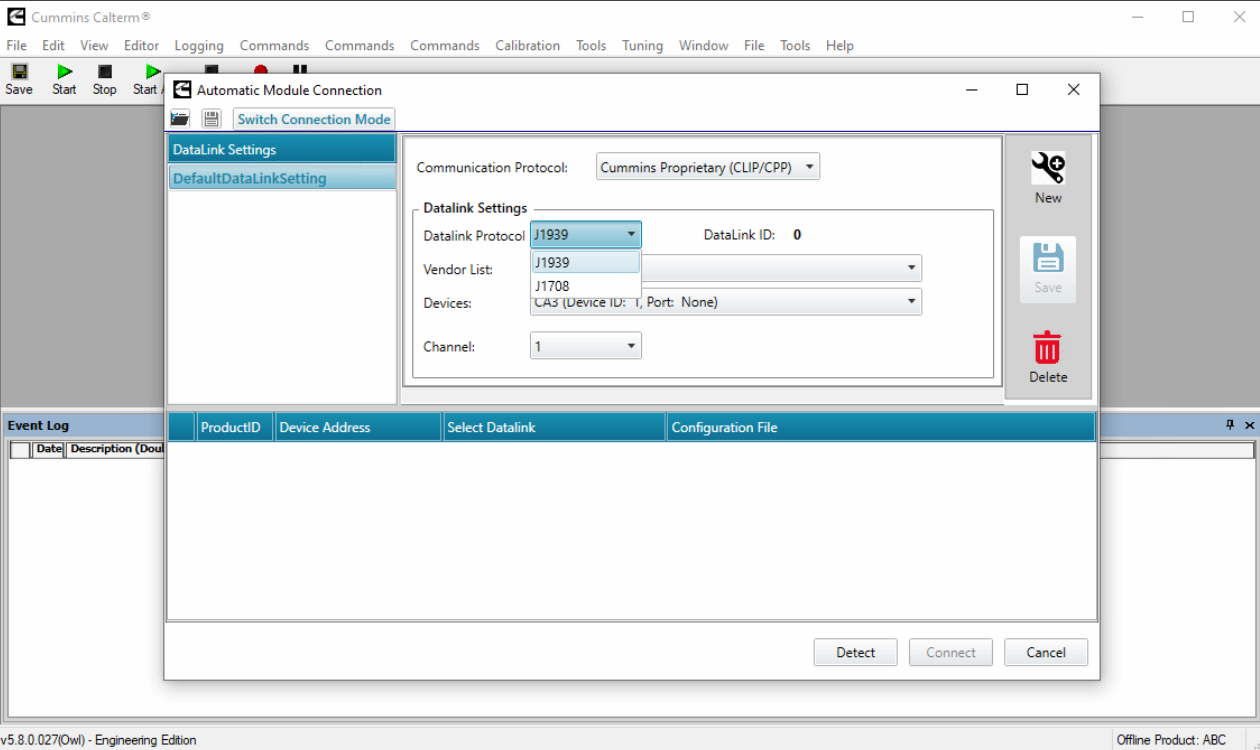Viewport: 1260px width, 750px height.
Task: Click the black Stop square icon
Action: tap(104, 72)
